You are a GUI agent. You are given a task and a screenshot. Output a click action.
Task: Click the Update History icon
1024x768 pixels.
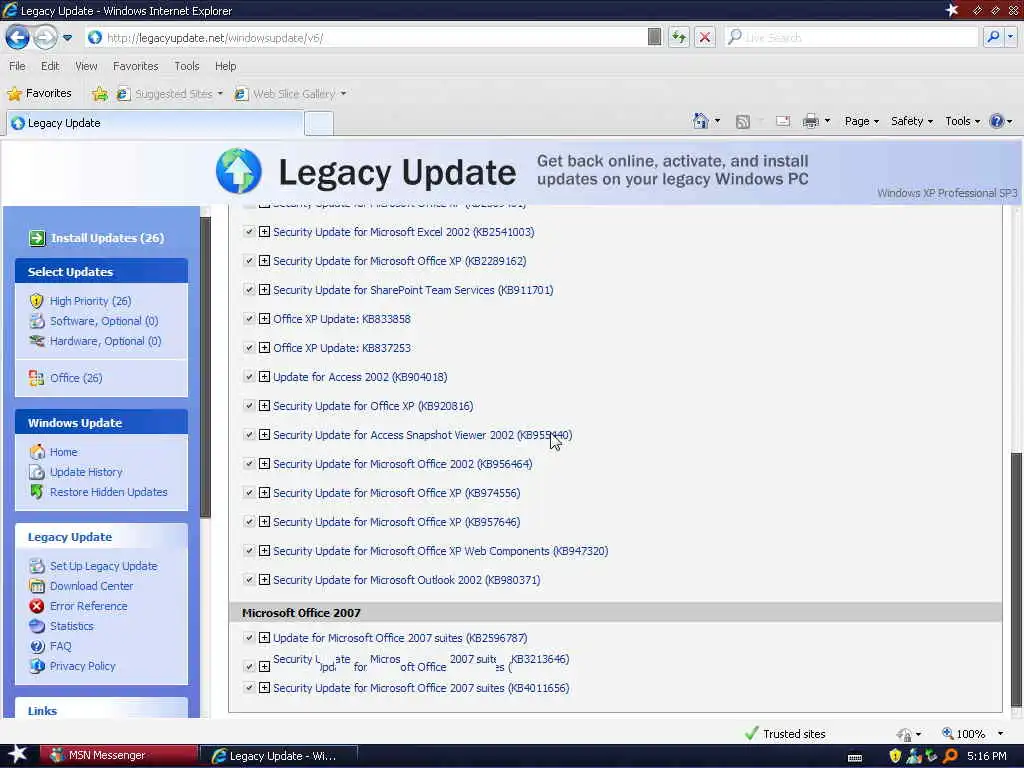[37, 472]
